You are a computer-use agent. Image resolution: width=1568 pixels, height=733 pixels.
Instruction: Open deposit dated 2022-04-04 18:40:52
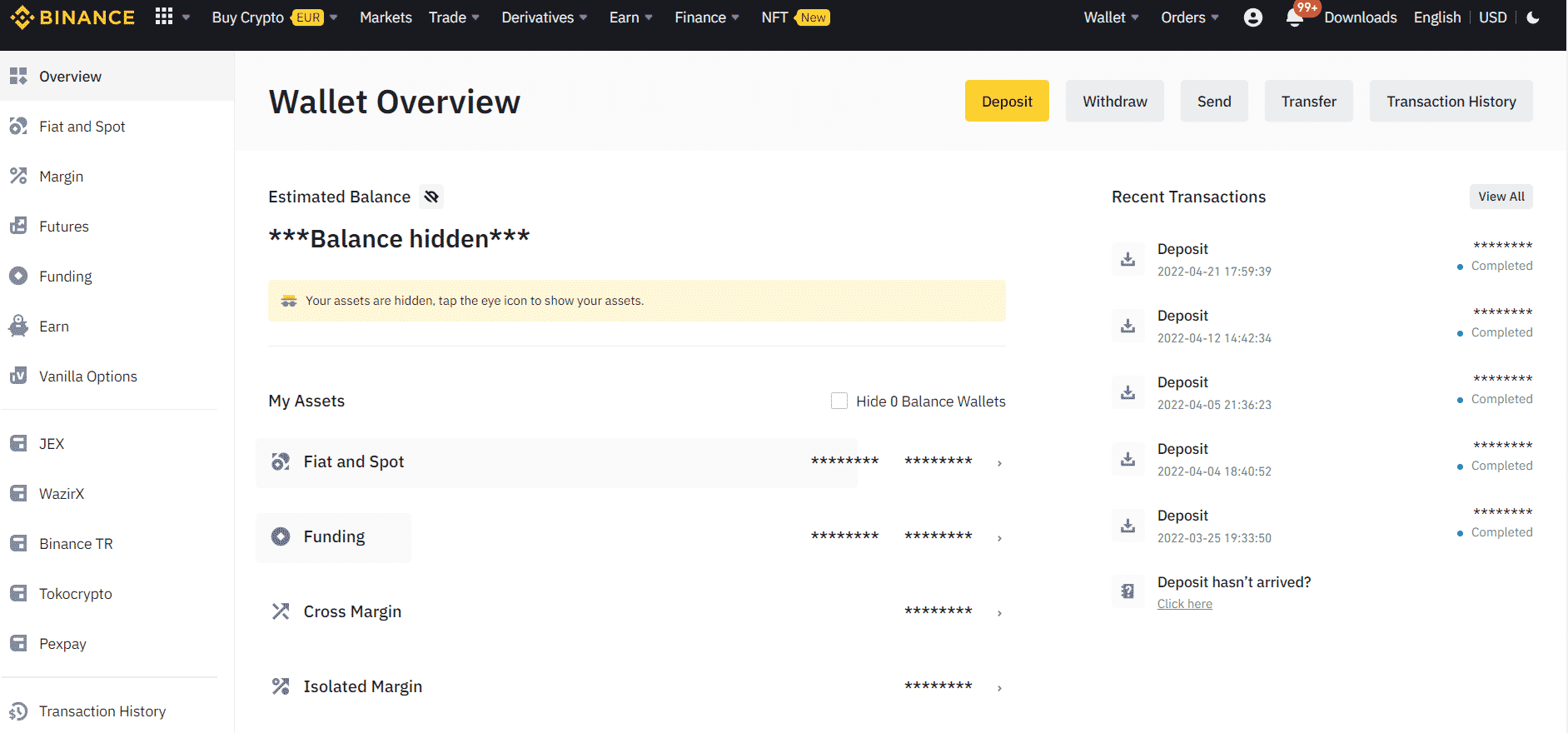coord(1322,459)
